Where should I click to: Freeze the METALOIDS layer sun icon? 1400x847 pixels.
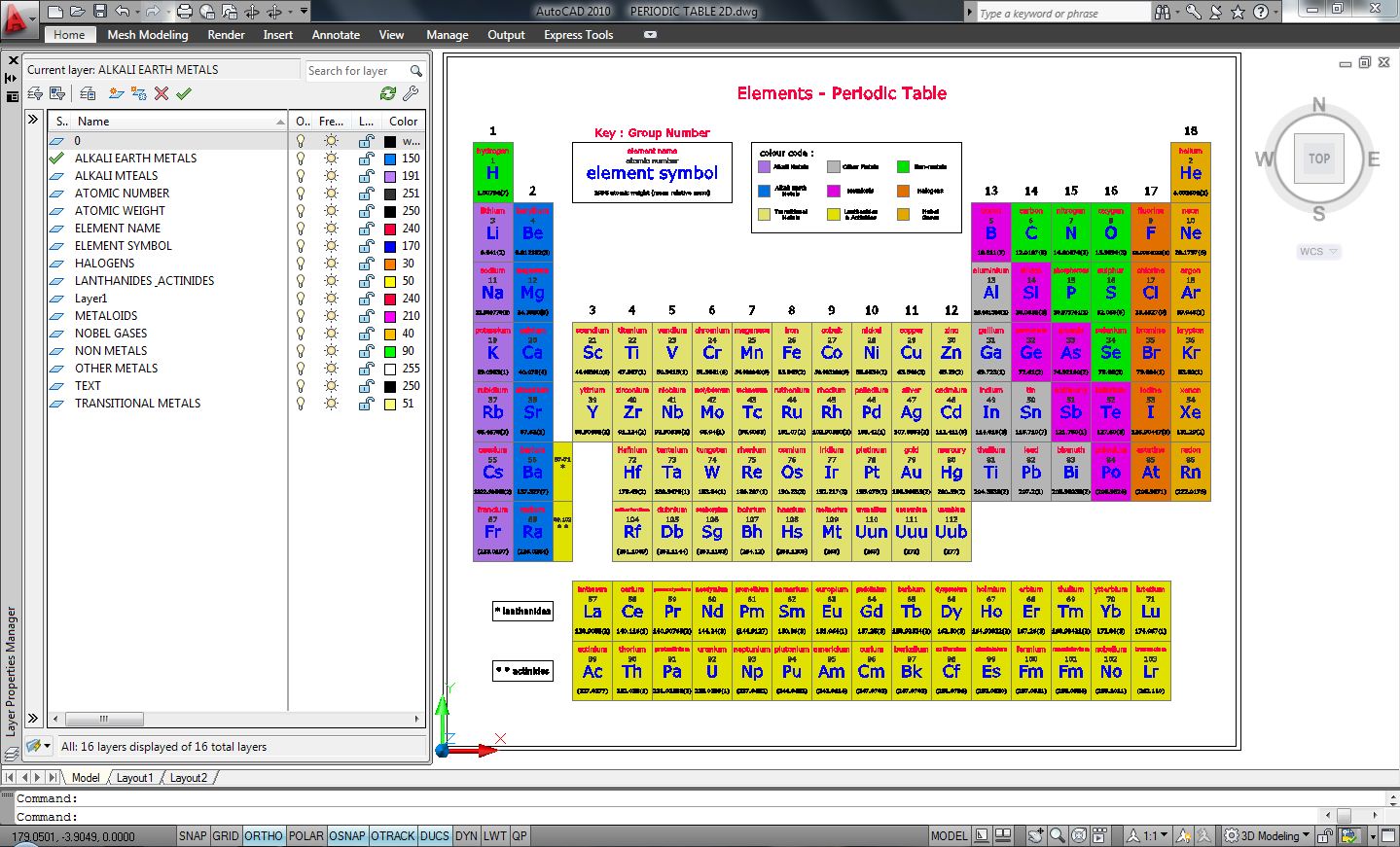pos(332,316)
